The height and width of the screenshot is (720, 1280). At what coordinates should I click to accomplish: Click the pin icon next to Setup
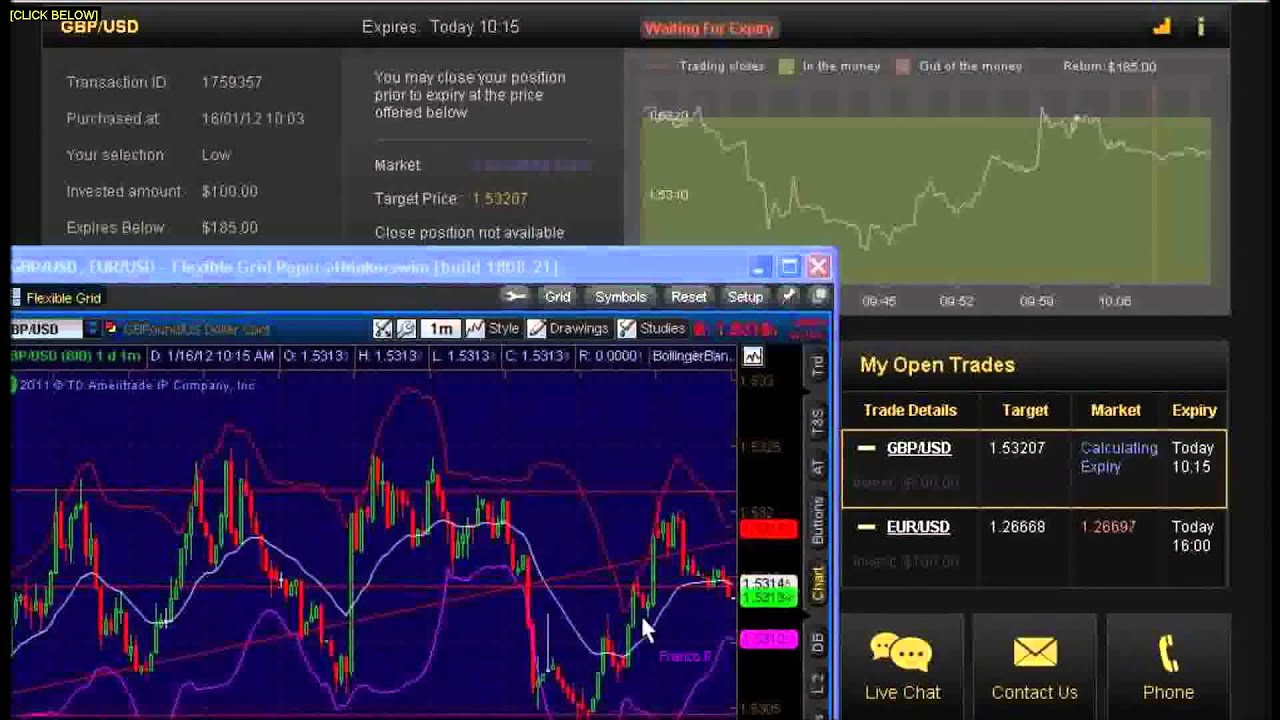[789, 297]
